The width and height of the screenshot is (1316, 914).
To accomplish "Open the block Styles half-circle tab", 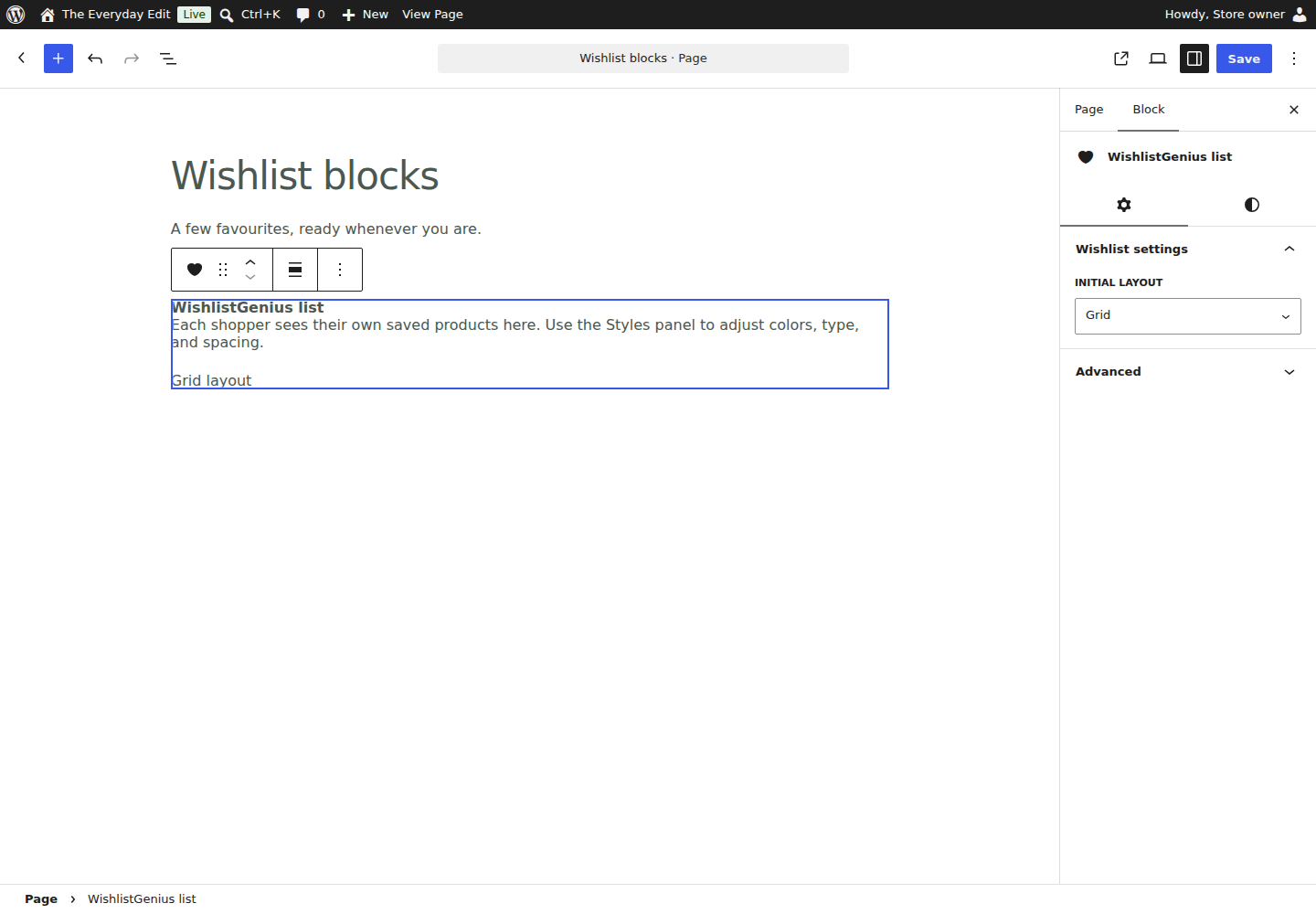I will point(1252,205).
